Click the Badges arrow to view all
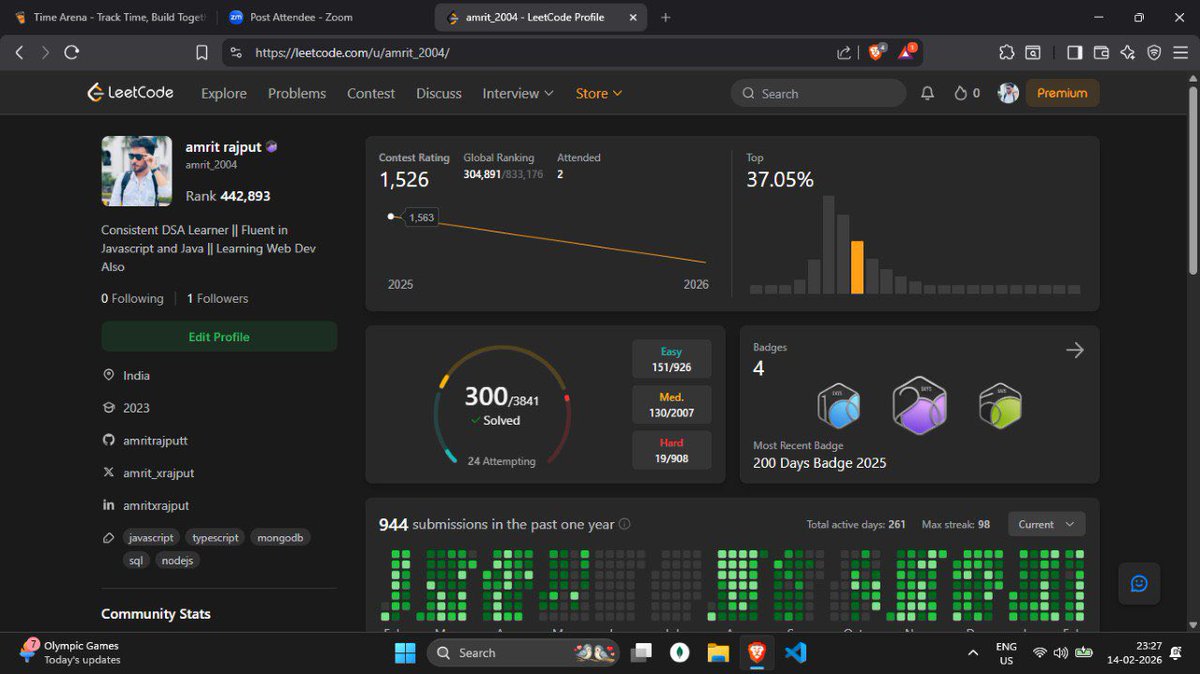Image resolution: width=1200 pixels, height=674 pixels. pyautogui.click(x=1075, y=350)
